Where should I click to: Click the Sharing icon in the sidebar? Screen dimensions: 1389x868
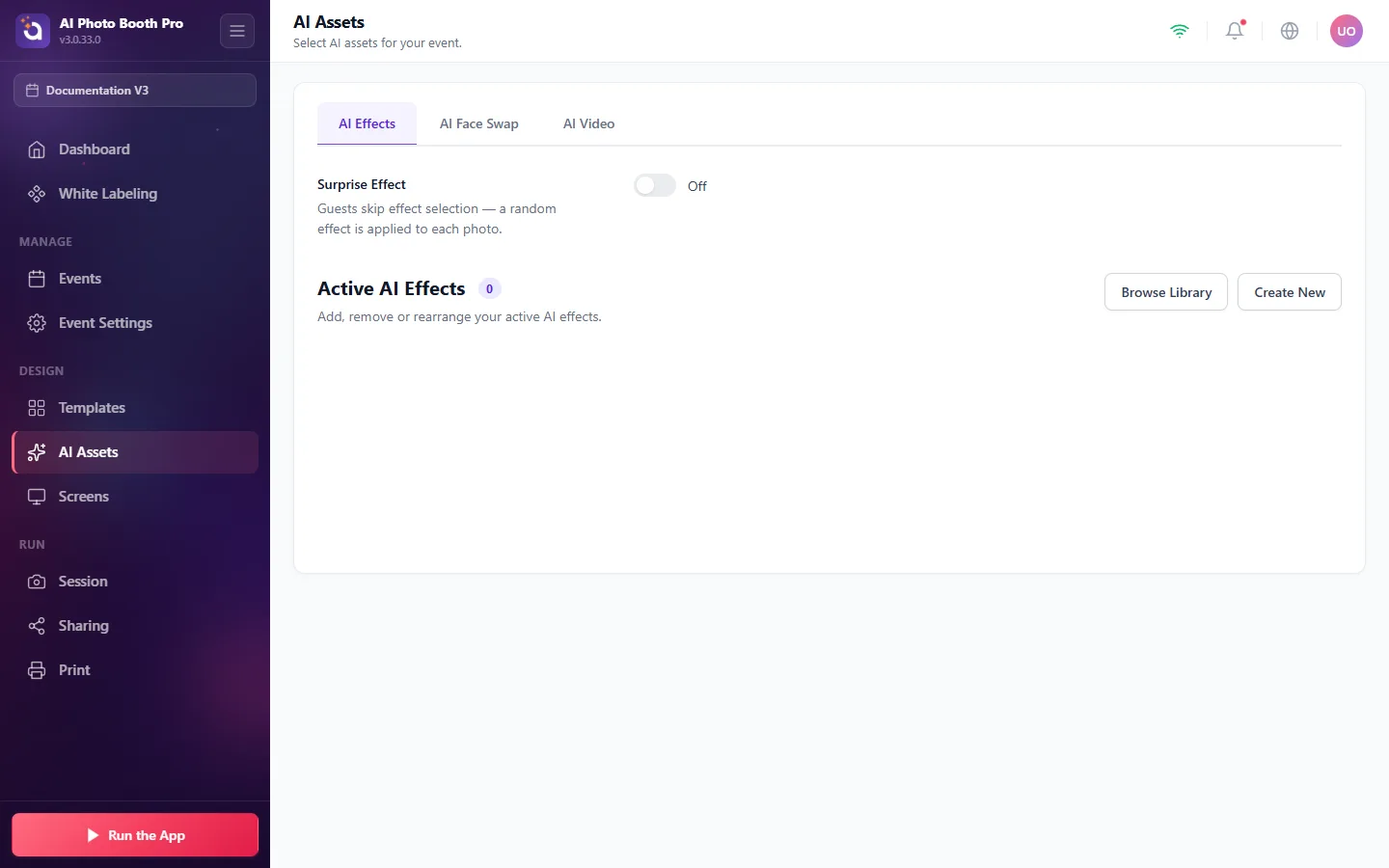click(x=37, y=626)
